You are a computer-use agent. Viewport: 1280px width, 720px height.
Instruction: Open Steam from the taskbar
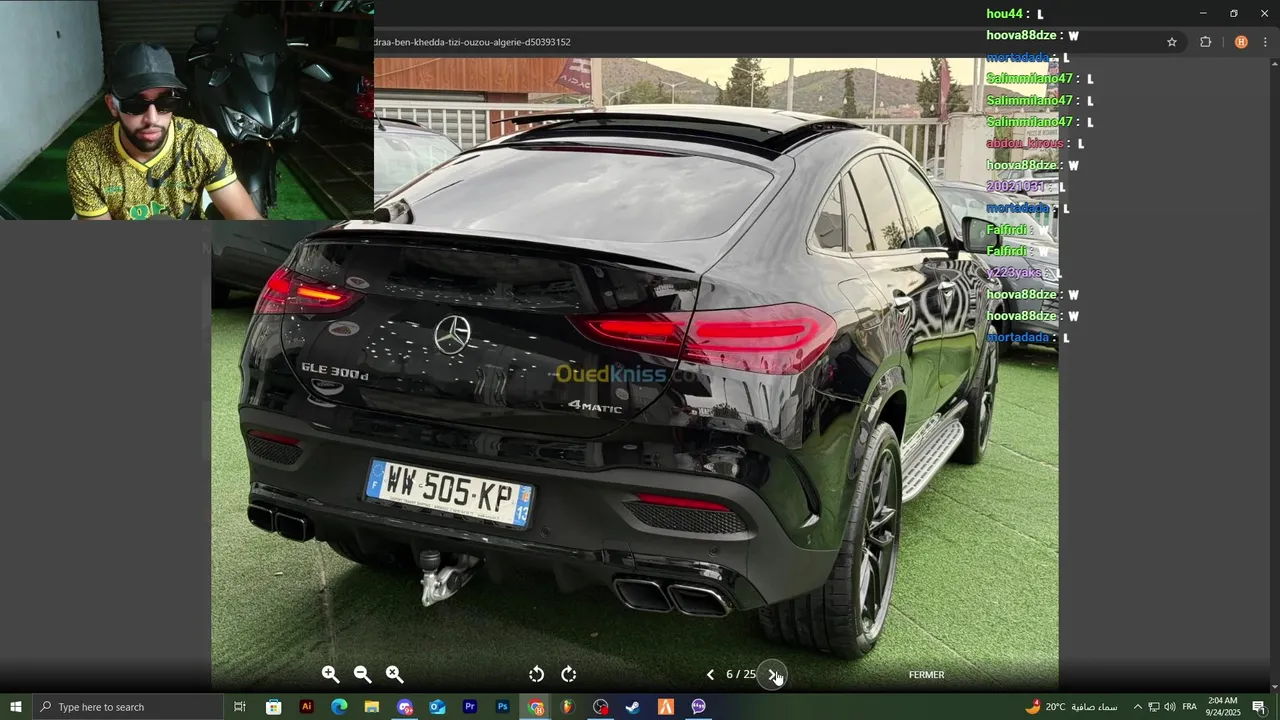click(x=633, y=707)
